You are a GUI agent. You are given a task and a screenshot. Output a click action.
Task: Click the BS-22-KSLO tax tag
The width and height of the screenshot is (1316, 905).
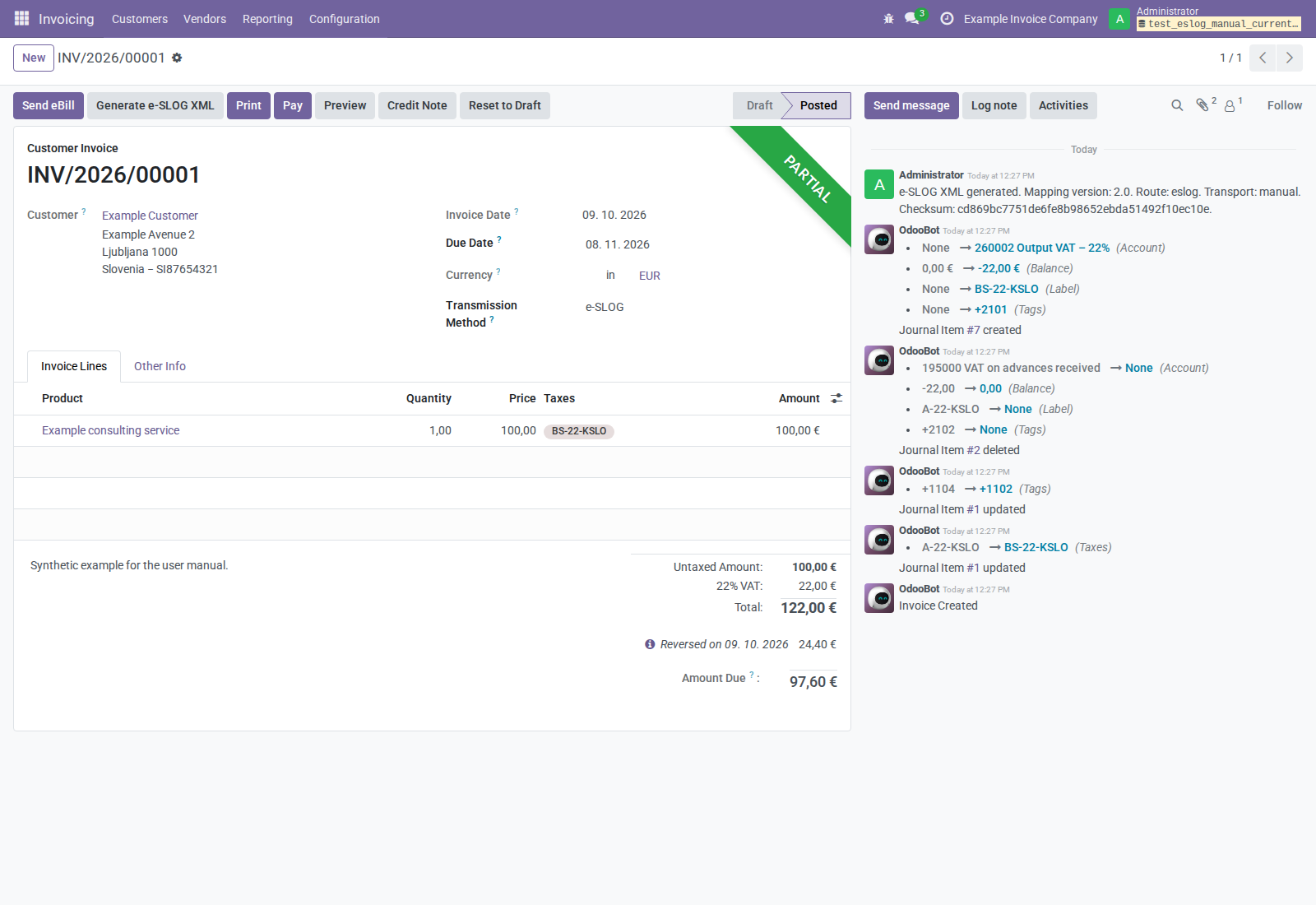click(x=579, y=431)
